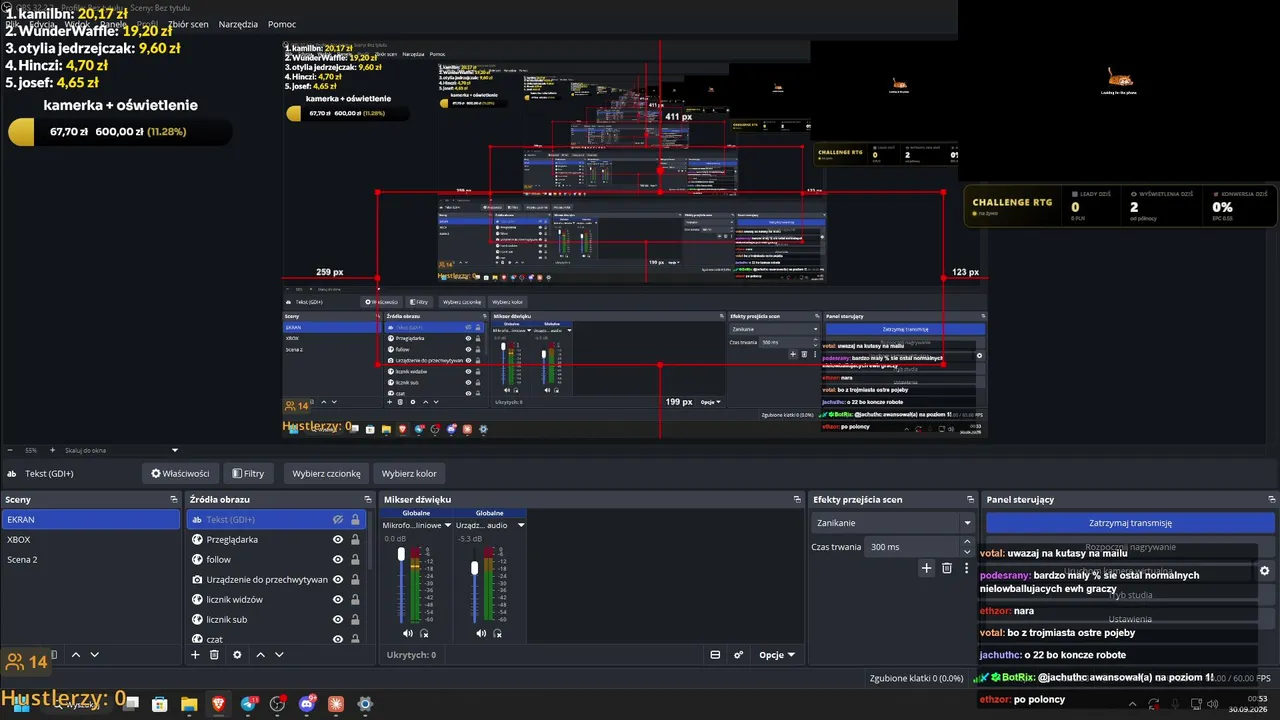Open the Zanikanie transition dropdown
The width and height of the screenshot is (1280, 720).
pos(892,523)
